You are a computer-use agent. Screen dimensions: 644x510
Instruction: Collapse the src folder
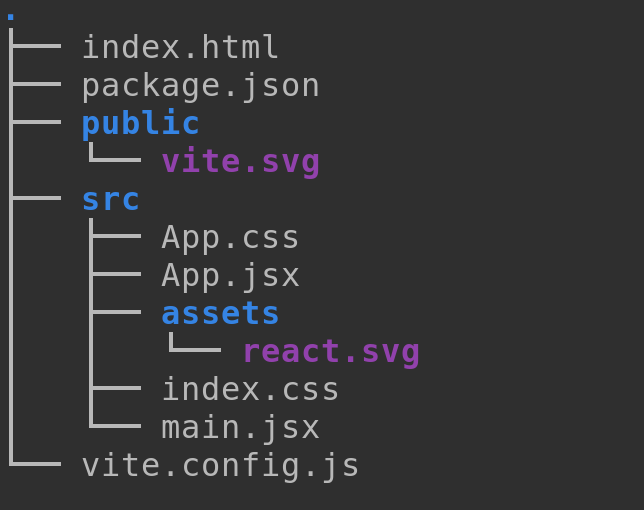[110, 200]
